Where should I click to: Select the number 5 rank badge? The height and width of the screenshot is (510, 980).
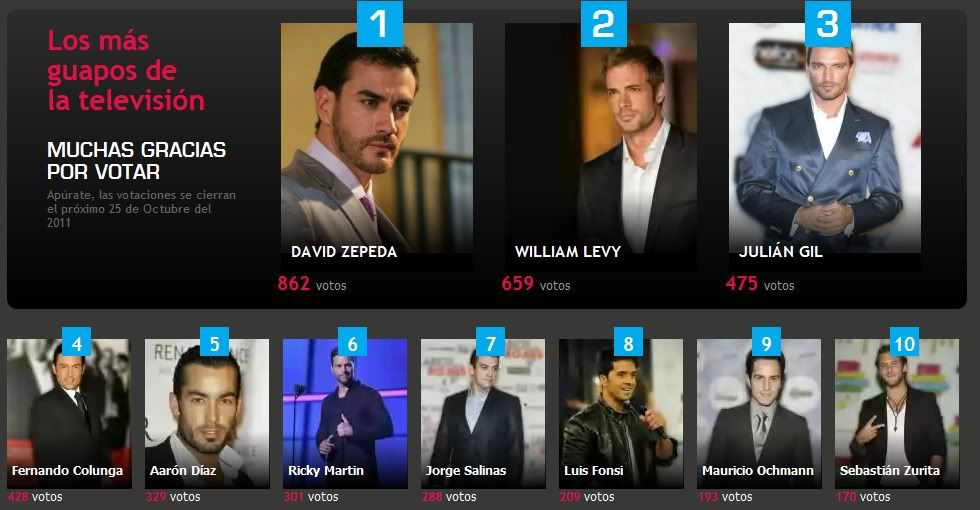pyautogui.click(x=214, y=341)
